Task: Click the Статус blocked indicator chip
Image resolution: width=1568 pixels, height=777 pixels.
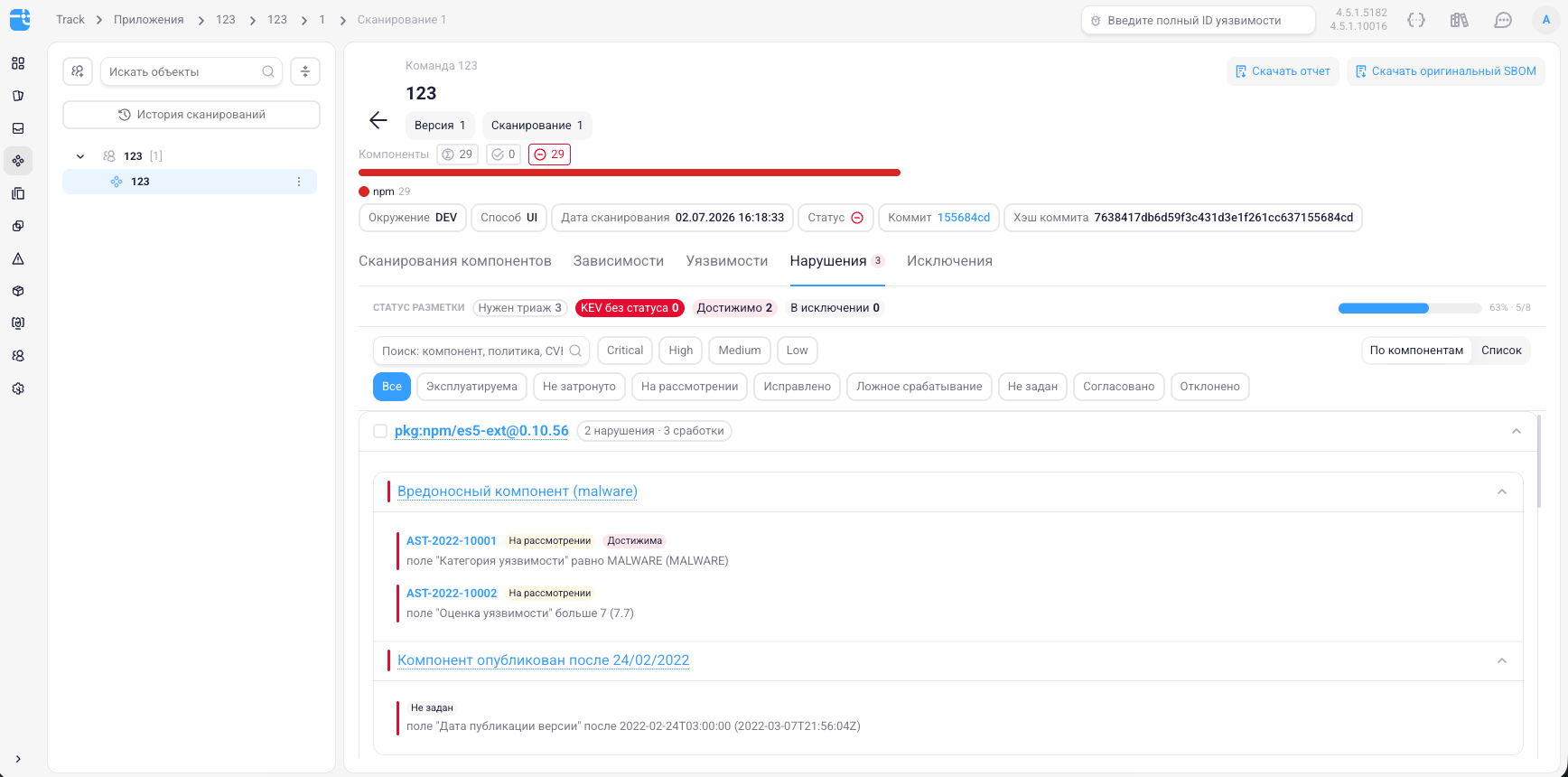Action: pyautogui.click(x=835, y=218)
